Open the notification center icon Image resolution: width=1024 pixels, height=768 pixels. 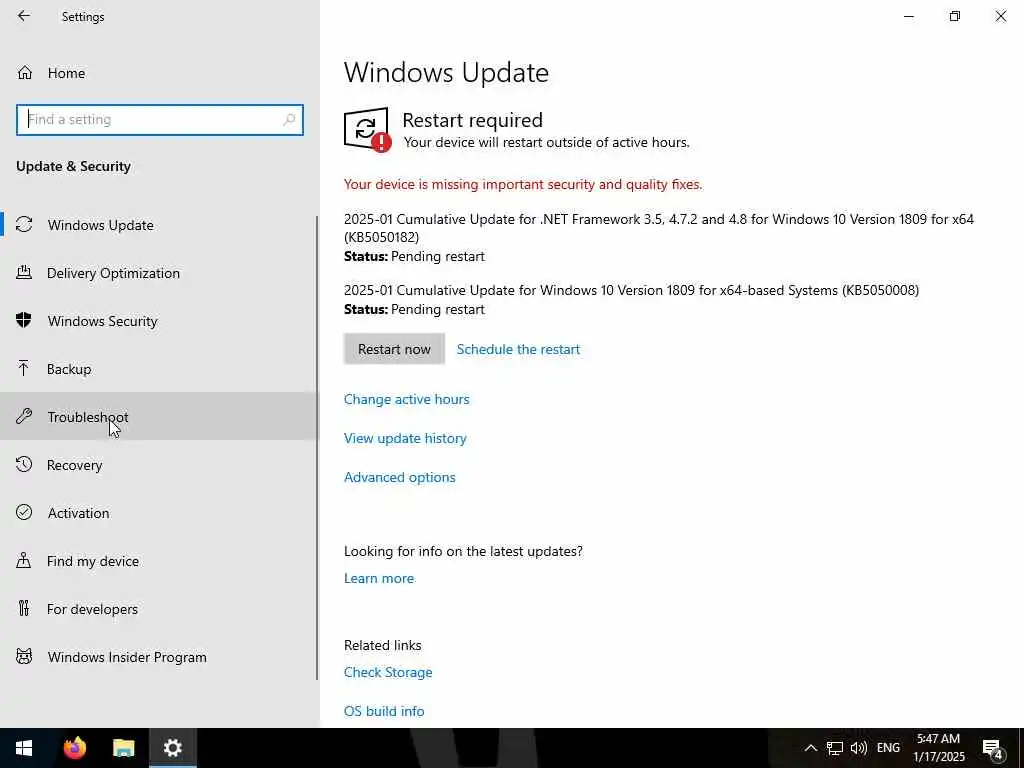[x=993, y=749]
